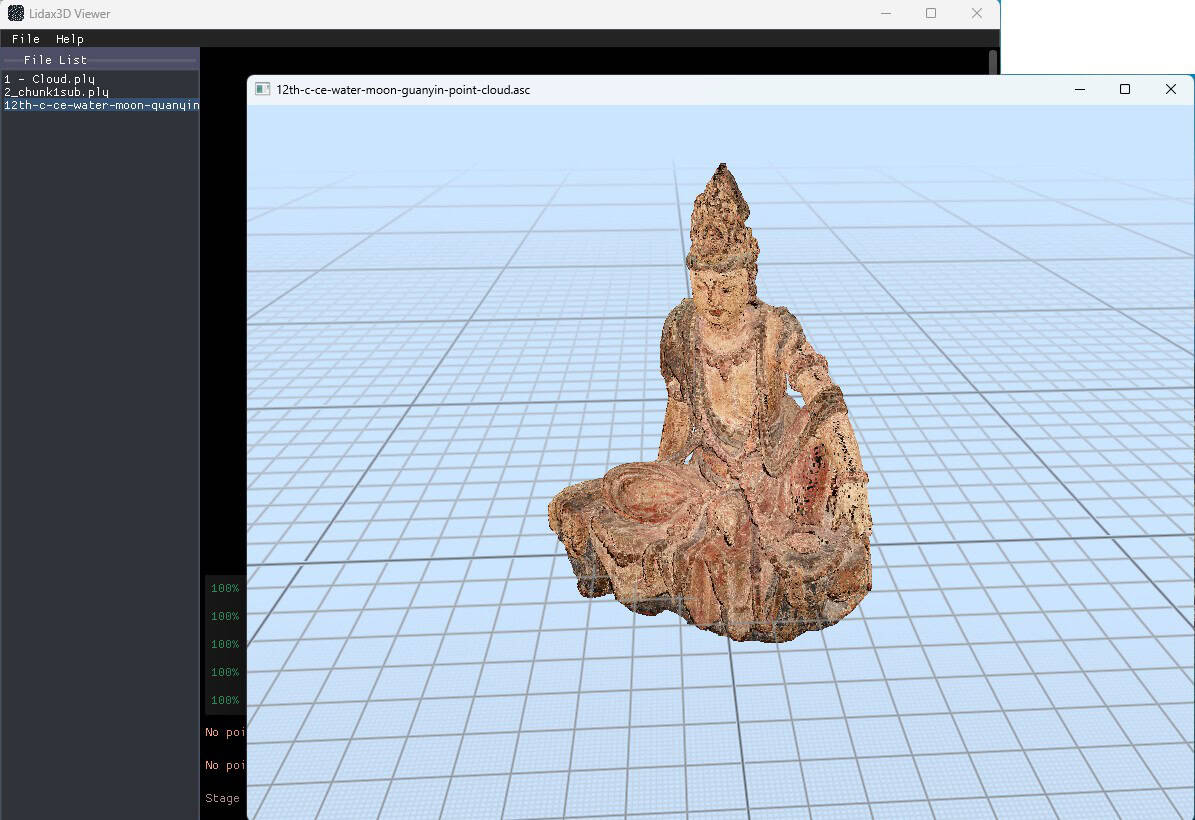Maximize the guanyin point cloud window

[1125, 90]
